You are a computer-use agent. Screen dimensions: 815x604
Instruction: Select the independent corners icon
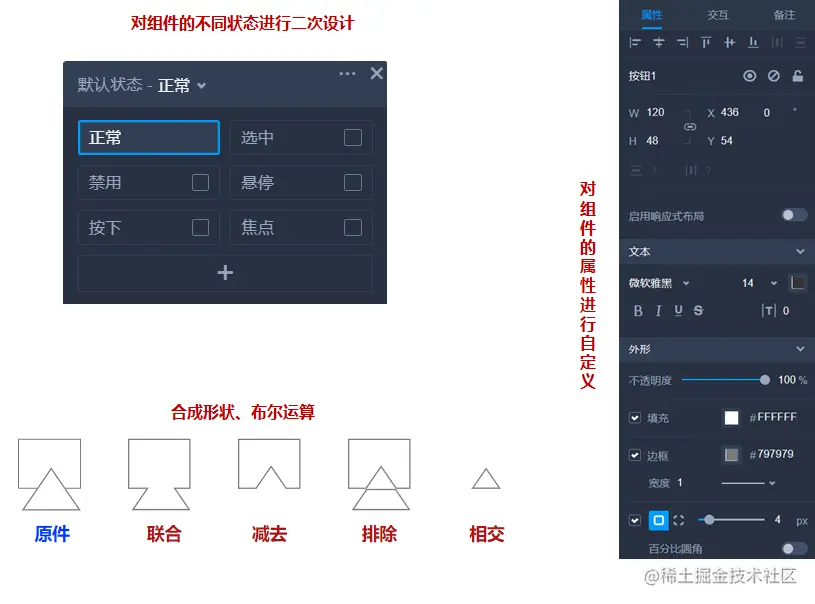point(679,520)
